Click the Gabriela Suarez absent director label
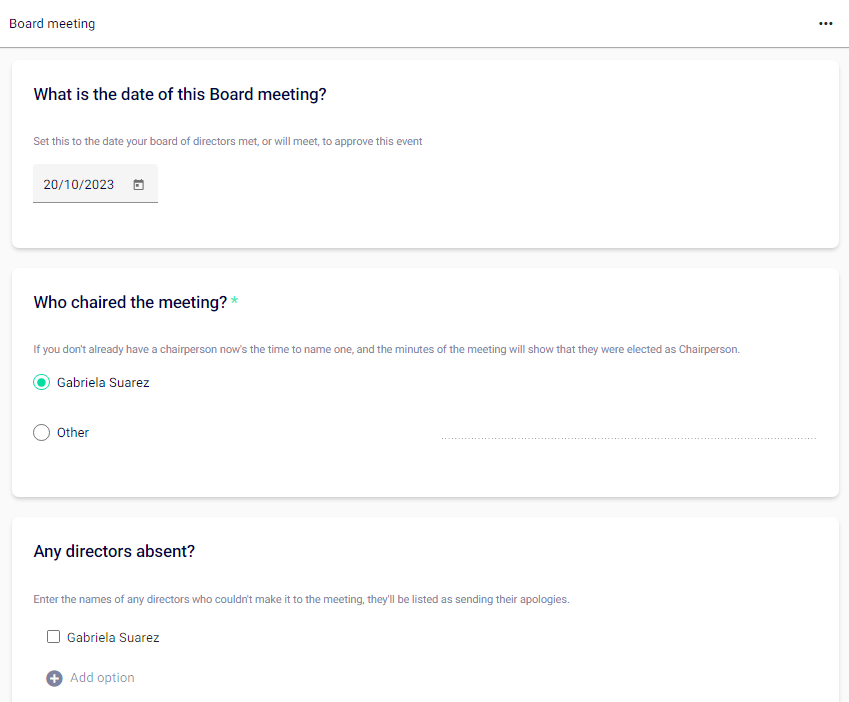Viewport: 849px width, 702px height. coord(113,637)
